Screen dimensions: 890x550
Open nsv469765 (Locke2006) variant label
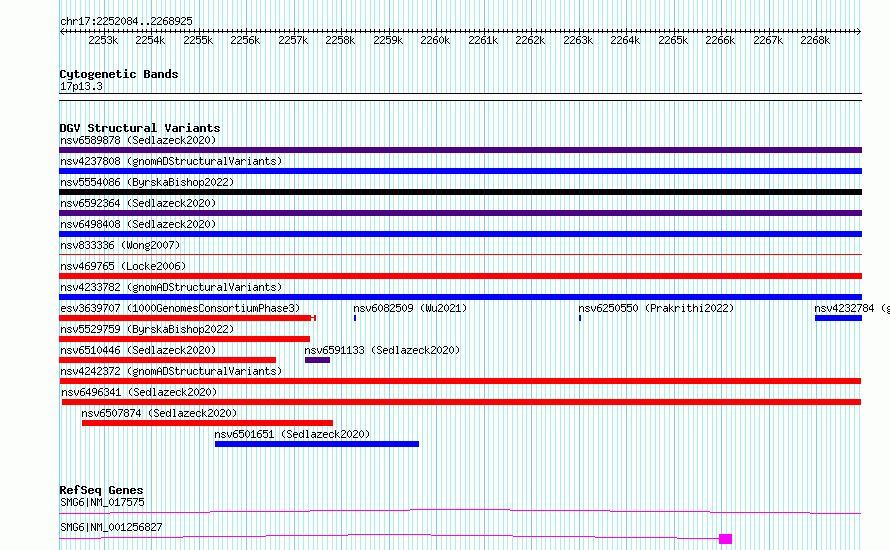123,266
